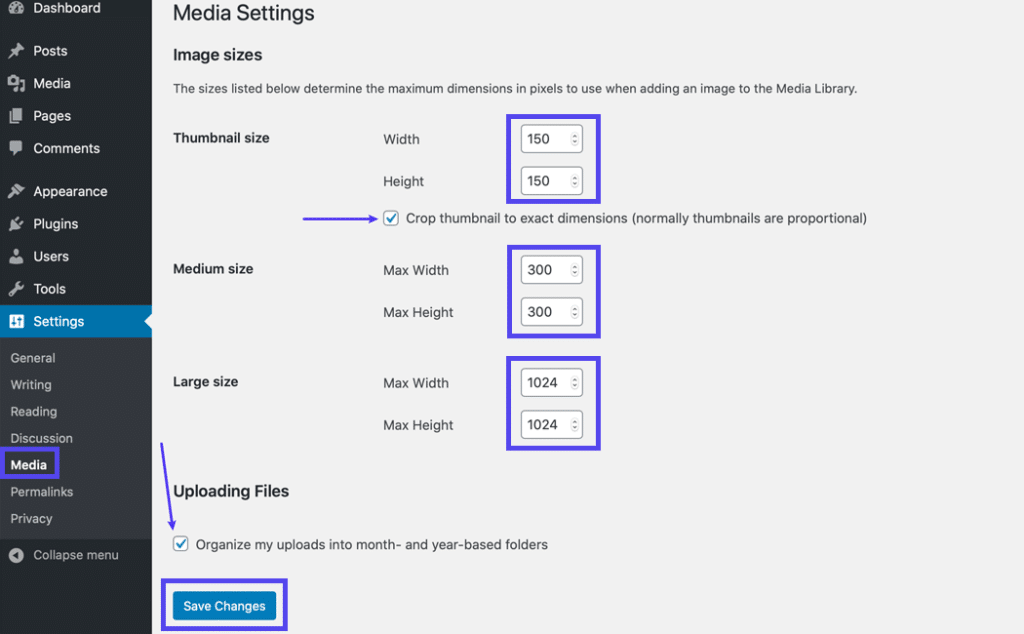The image size is (1024, 634).
Task: Adjust Thumbnail Width stepper arrows
Action: coord(574,139)
